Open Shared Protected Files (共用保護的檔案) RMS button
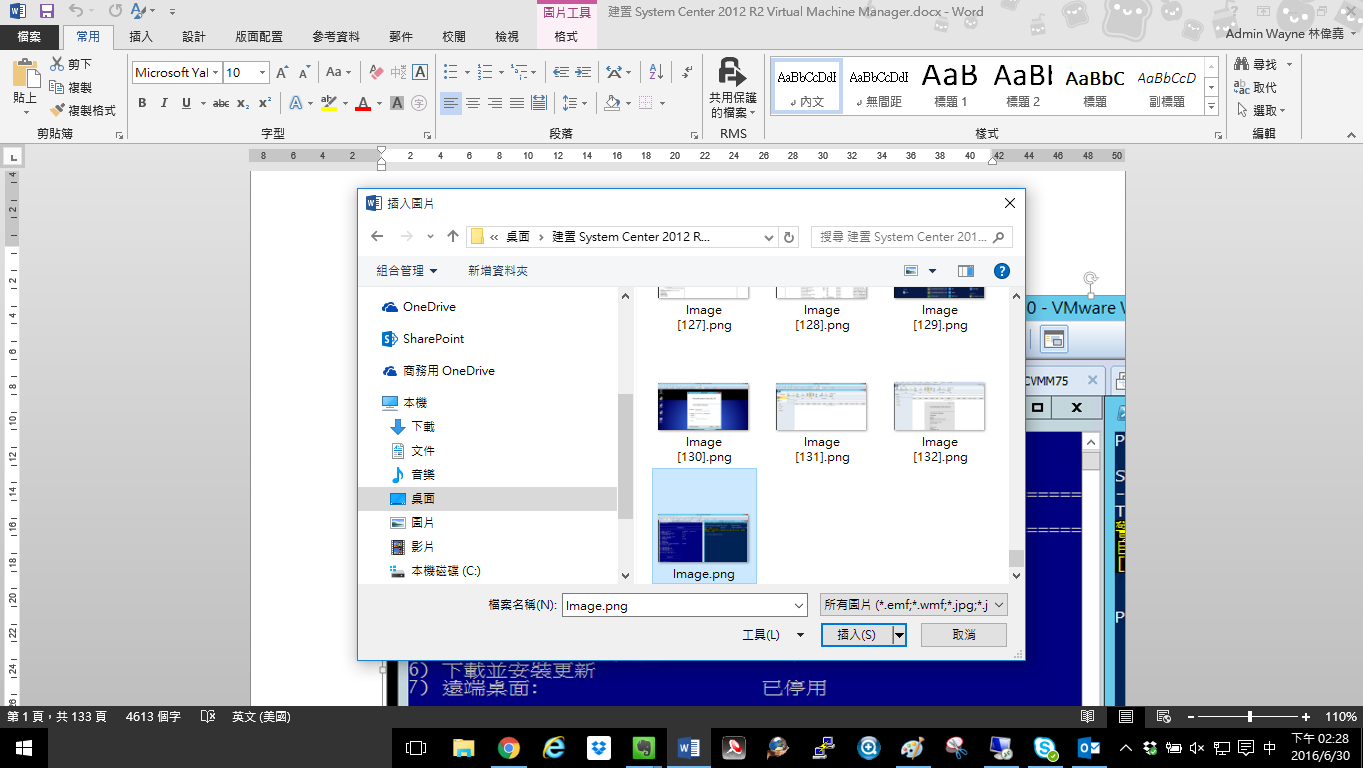 coord(733,89)
